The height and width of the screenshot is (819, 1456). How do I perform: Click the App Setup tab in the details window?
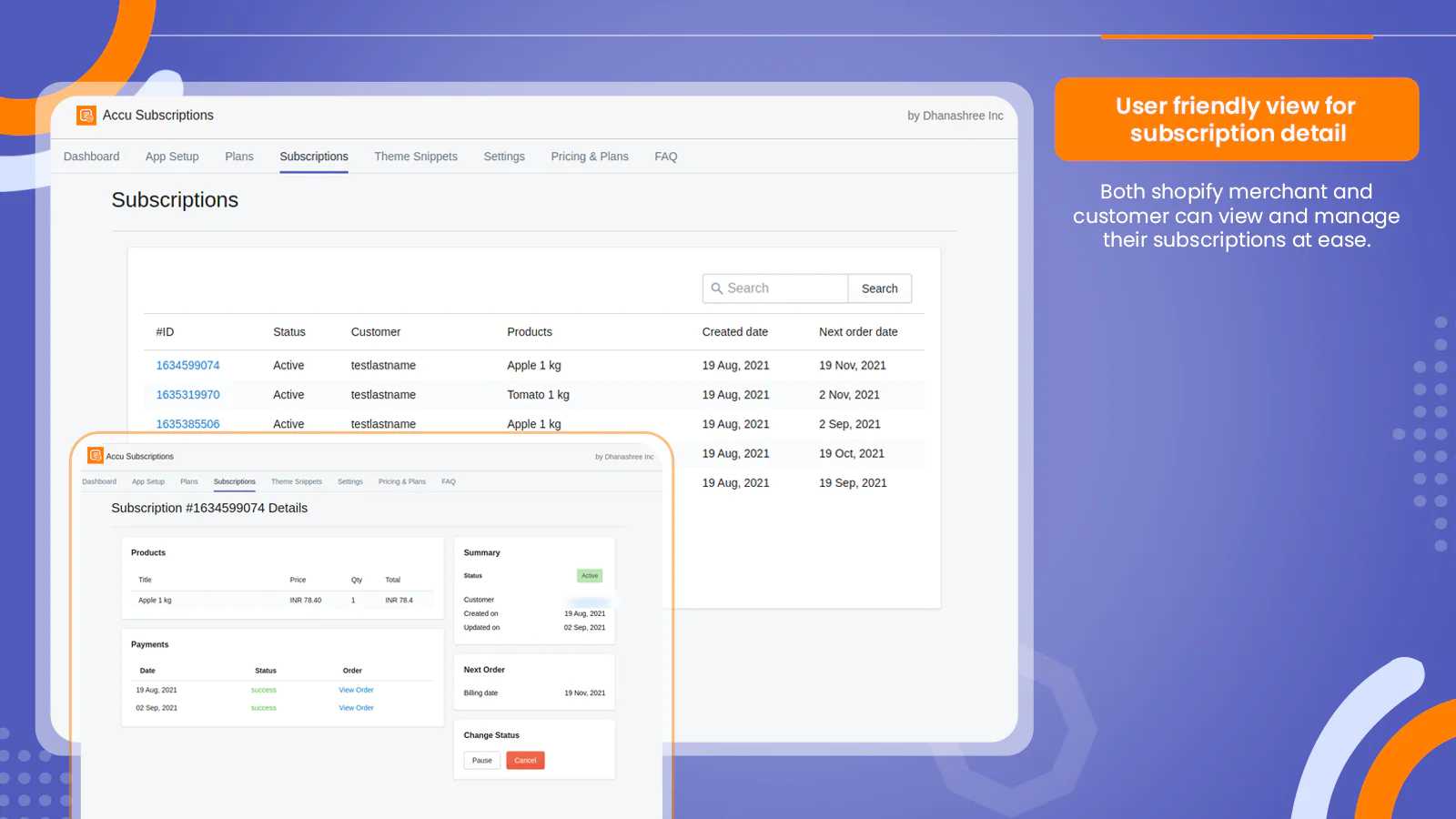coord(148,481)
